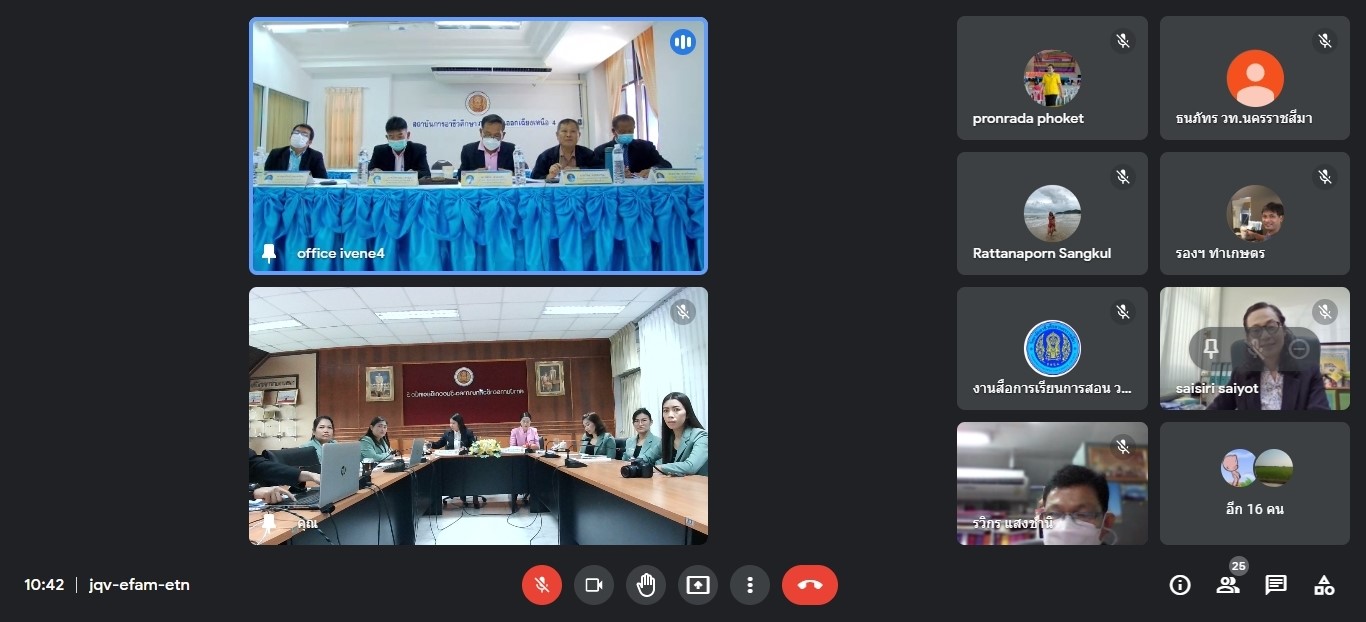Image resolution: width=1366 pixels, height=622 pixels.
Task: Unpin the office ivene4 tile
Action: tap(269, 253)
